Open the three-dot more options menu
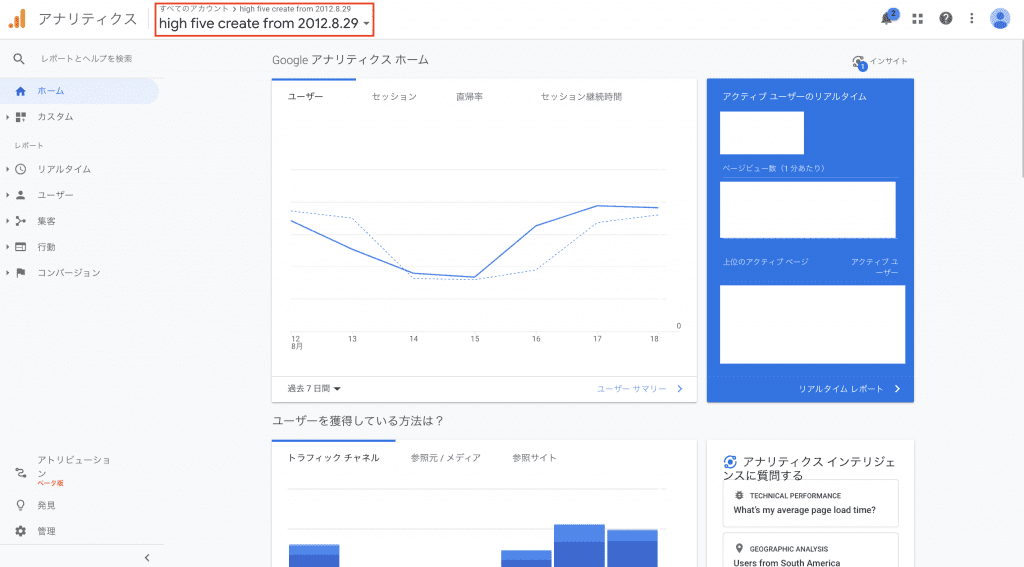 click(972, 18)
